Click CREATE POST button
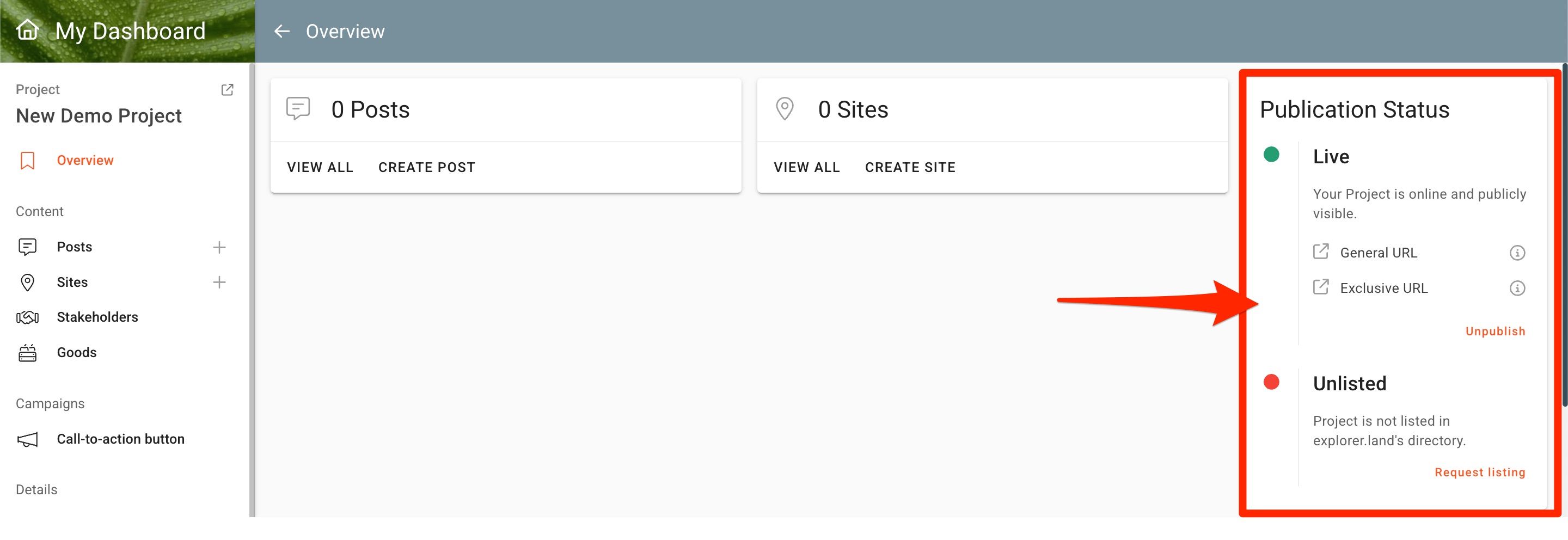Screen dimensions: 1568x540 [x=427, y=168]
